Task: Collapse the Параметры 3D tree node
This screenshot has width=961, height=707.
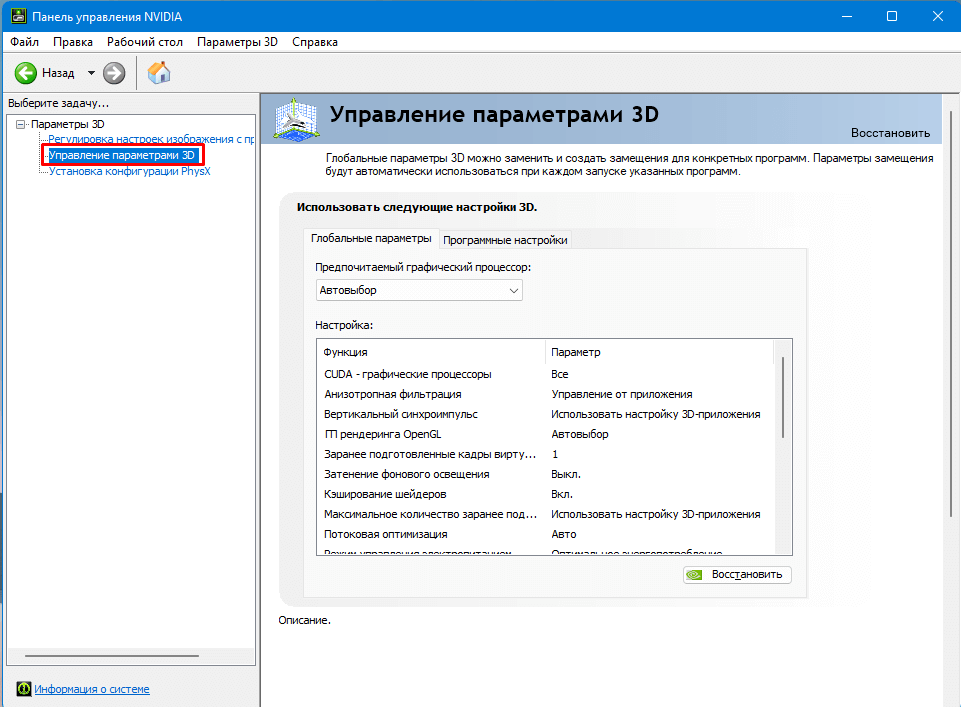Action: tap(21, 124)
